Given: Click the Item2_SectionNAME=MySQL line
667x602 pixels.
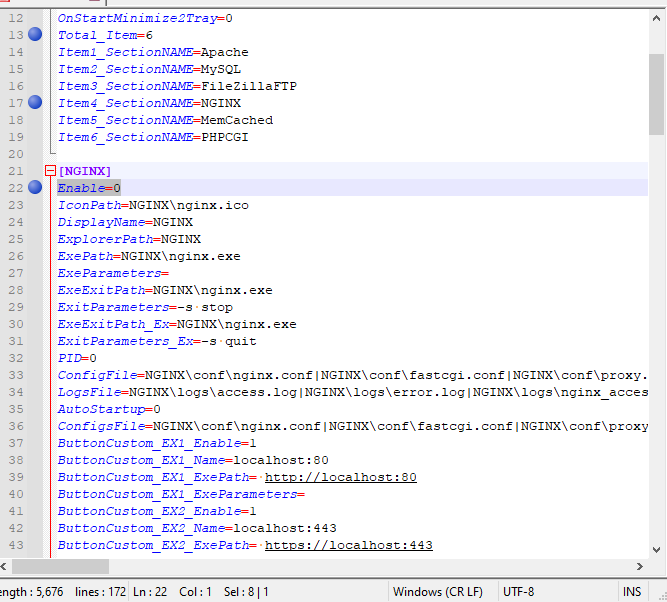Looking at the screenshot, I should pos(149,69).
